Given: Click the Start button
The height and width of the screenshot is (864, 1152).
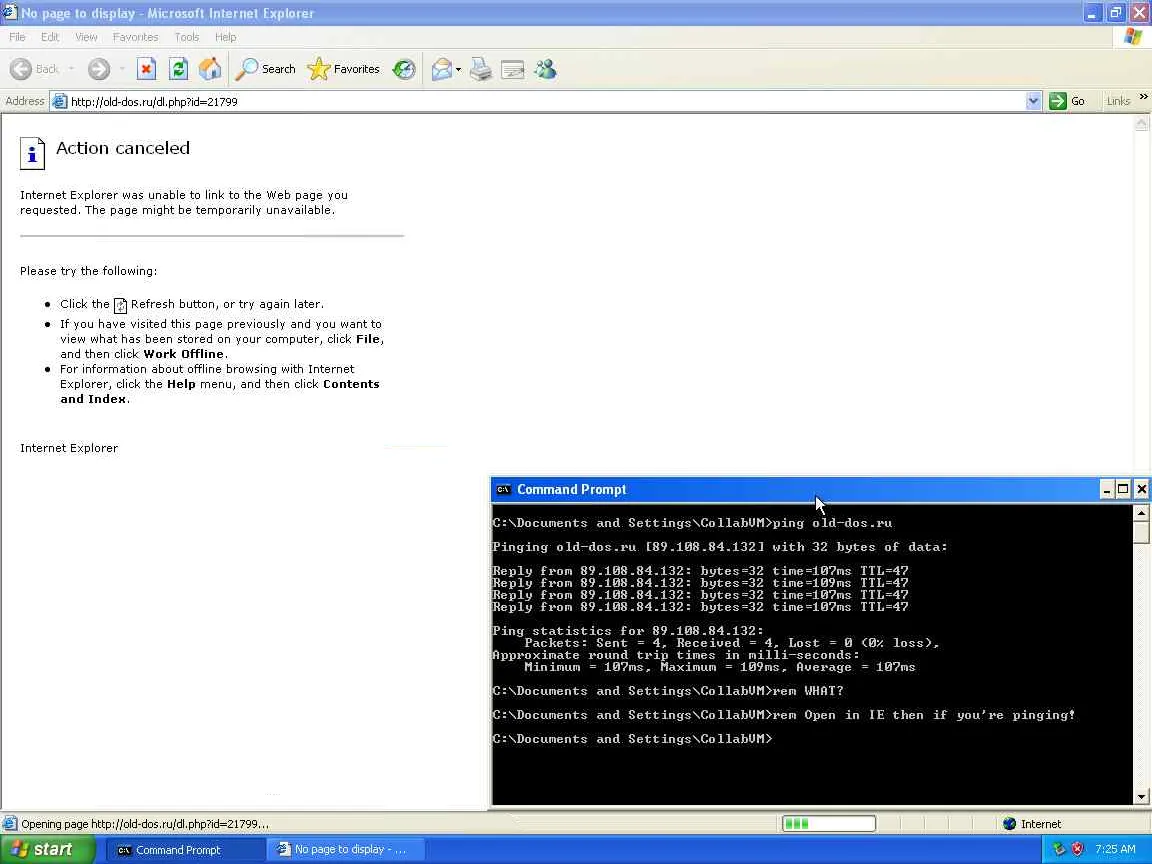Looking at the screenshot, I should click(x=48, y=849).
